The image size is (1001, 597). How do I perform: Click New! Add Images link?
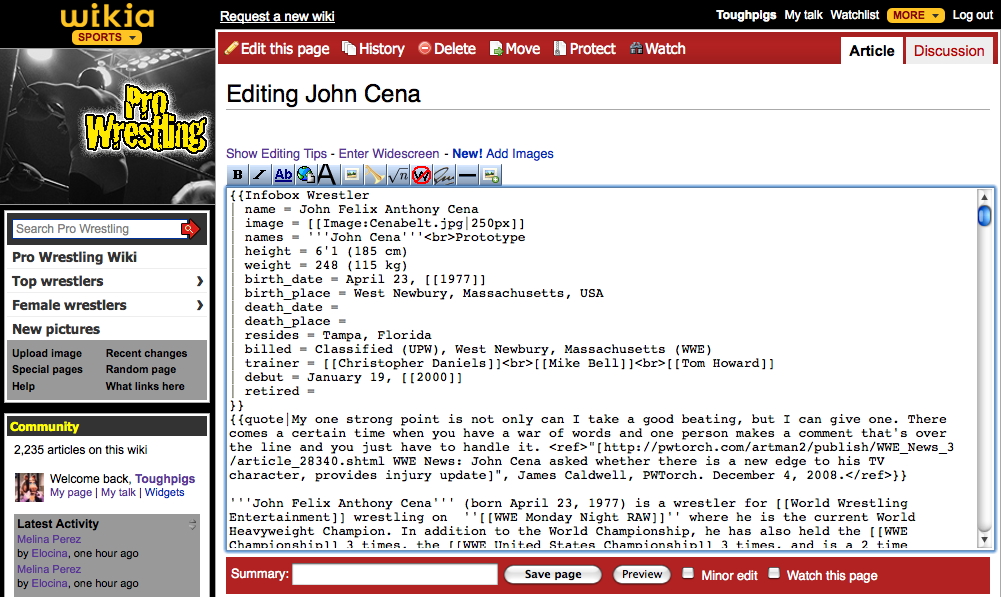click(502, 153)
